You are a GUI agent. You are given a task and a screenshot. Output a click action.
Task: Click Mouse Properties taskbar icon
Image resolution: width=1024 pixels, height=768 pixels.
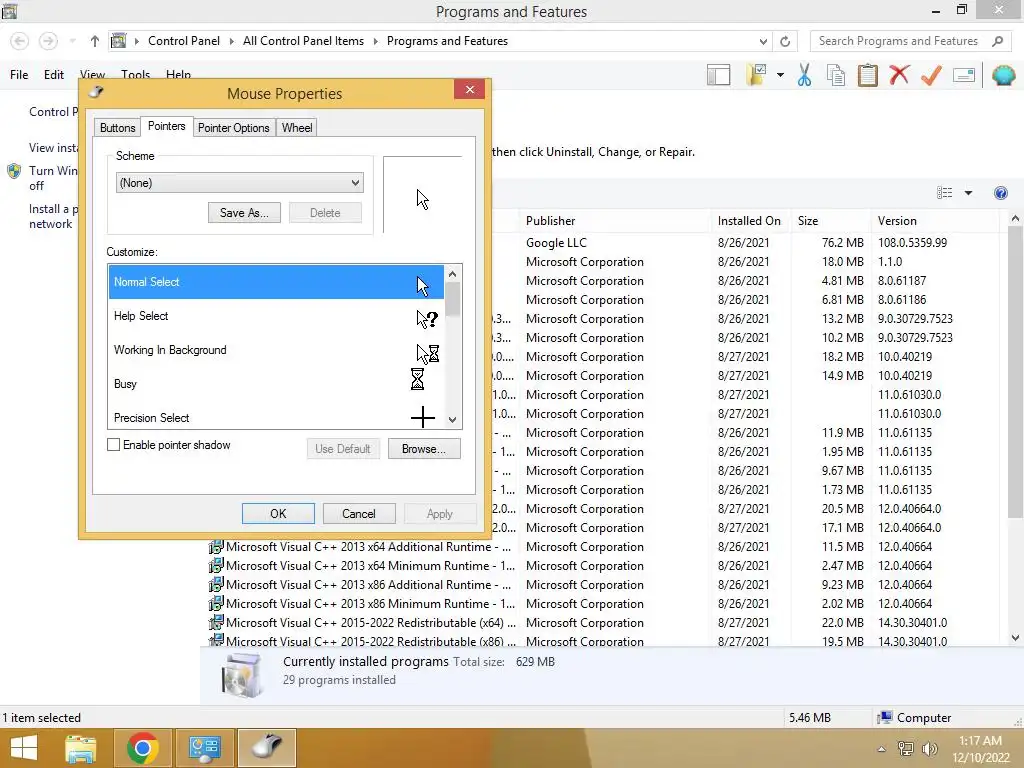pos(266,748)
